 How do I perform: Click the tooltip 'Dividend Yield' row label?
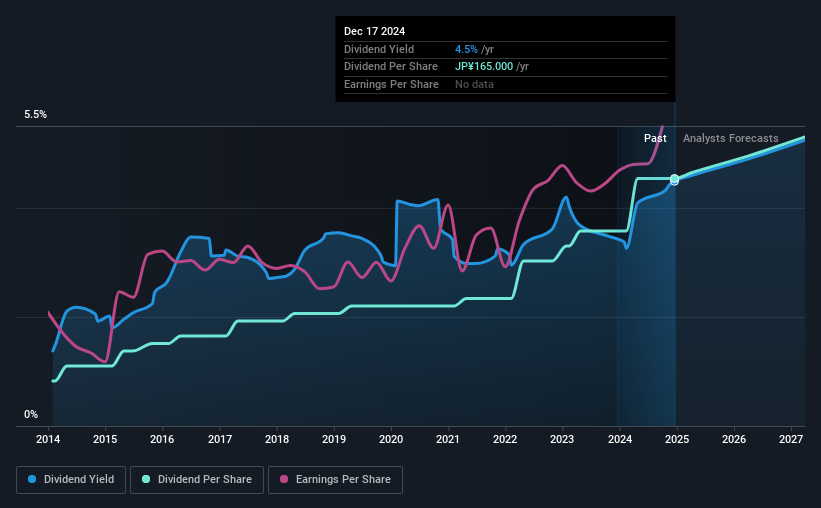379,49
